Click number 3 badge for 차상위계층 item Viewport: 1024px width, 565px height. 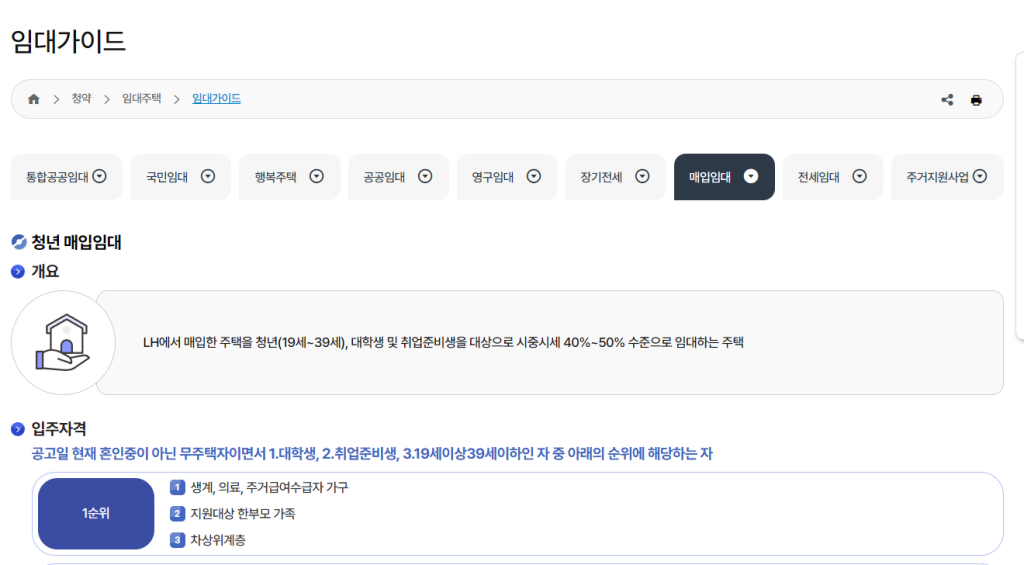[177, 540]
